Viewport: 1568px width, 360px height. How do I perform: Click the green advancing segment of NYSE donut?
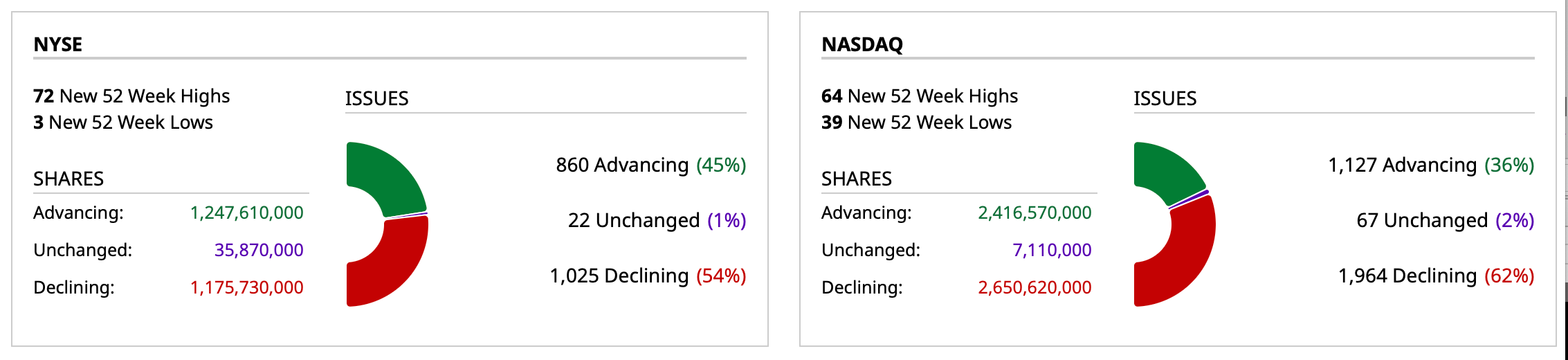[388, 177]
